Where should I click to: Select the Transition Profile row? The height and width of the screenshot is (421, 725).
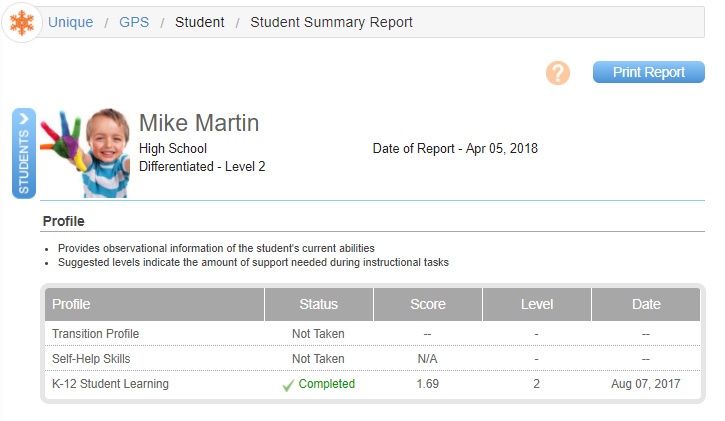click(373, 333)
